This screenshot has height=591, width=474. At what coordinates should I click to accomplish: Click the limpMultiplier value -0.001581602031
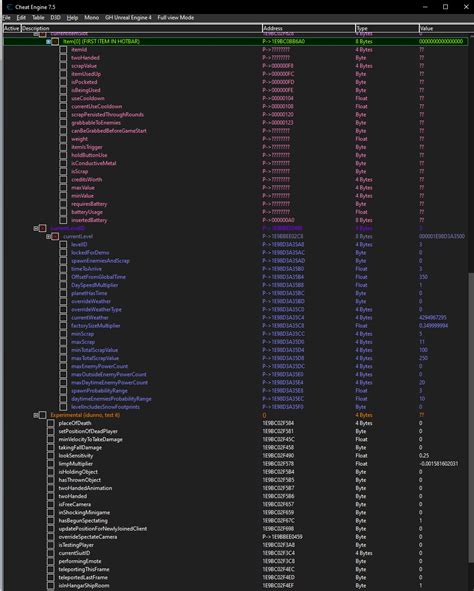tap(439, 464)
